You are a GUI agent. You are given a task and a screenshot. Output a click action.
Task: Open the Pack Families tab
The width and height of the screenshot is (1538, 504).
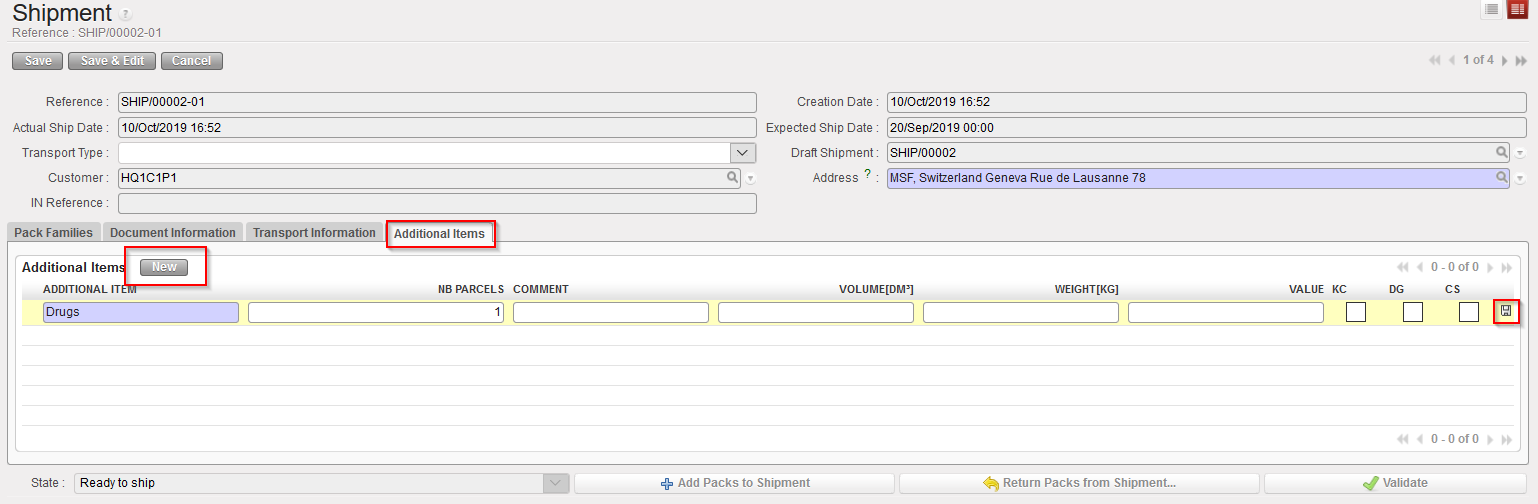pos(54,233)
